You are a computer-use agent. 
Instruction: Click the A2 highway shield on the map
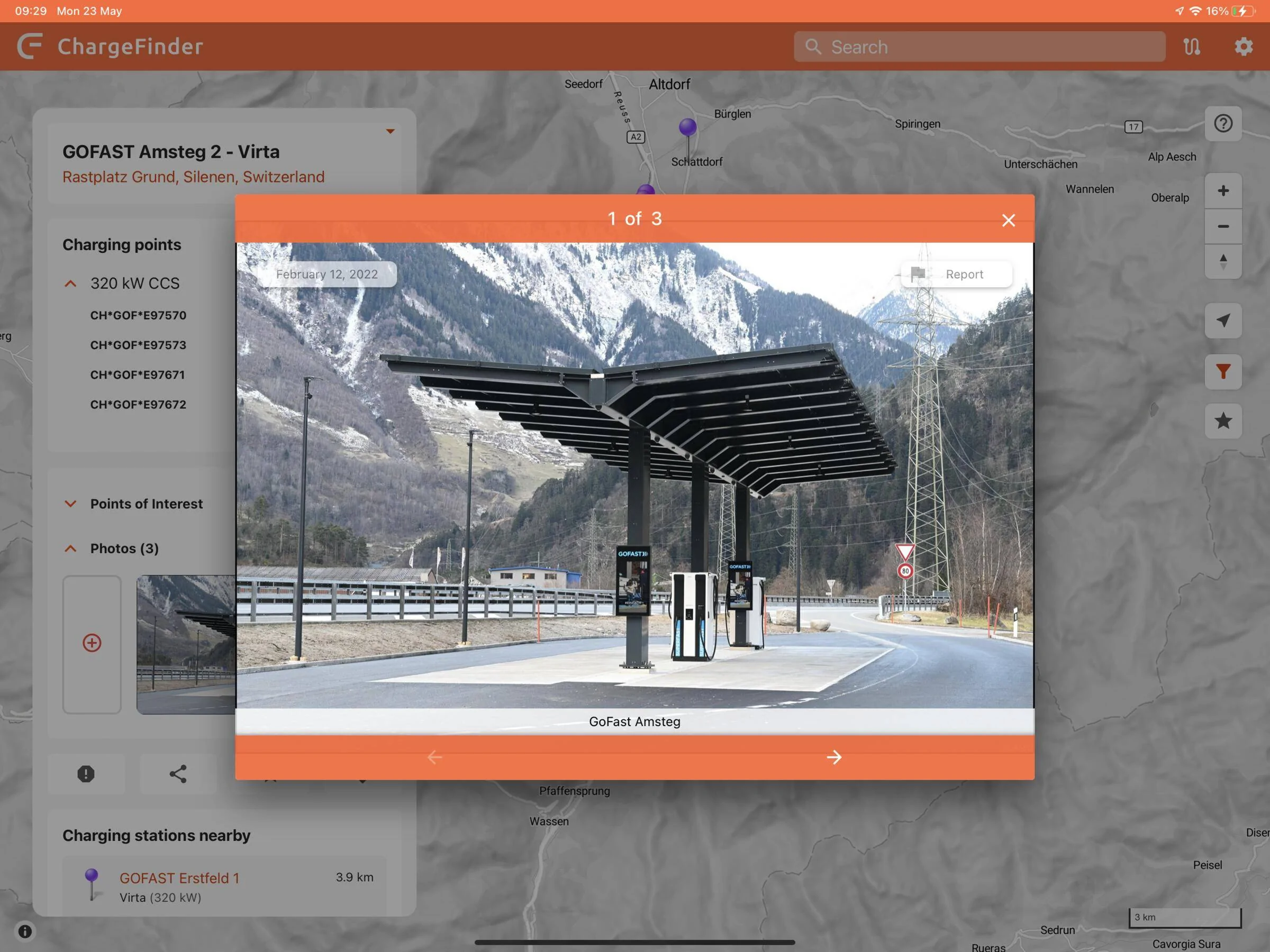click(636, 136)
